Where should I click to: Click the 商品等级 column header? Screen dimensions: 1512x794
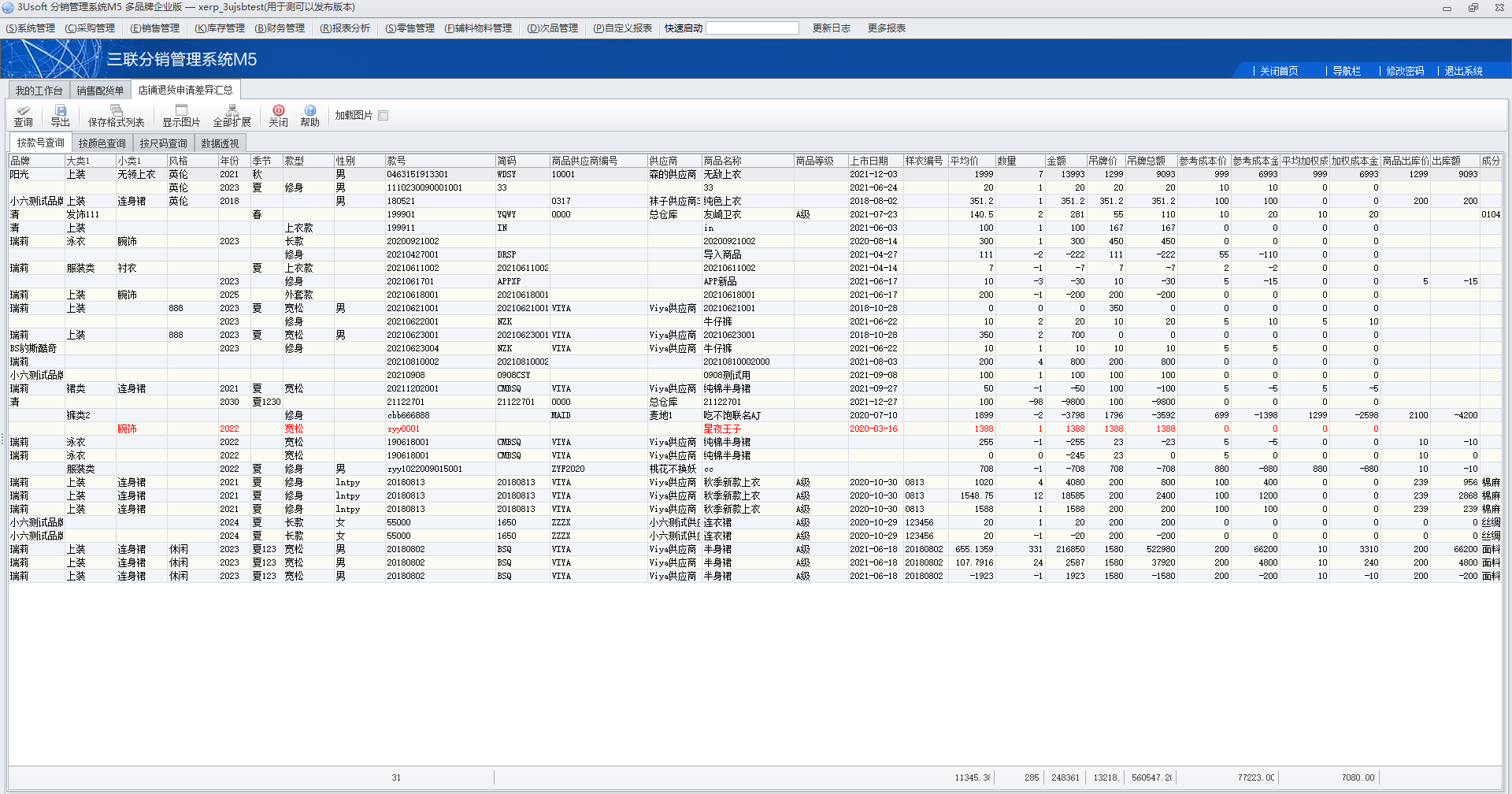(821, 161)
